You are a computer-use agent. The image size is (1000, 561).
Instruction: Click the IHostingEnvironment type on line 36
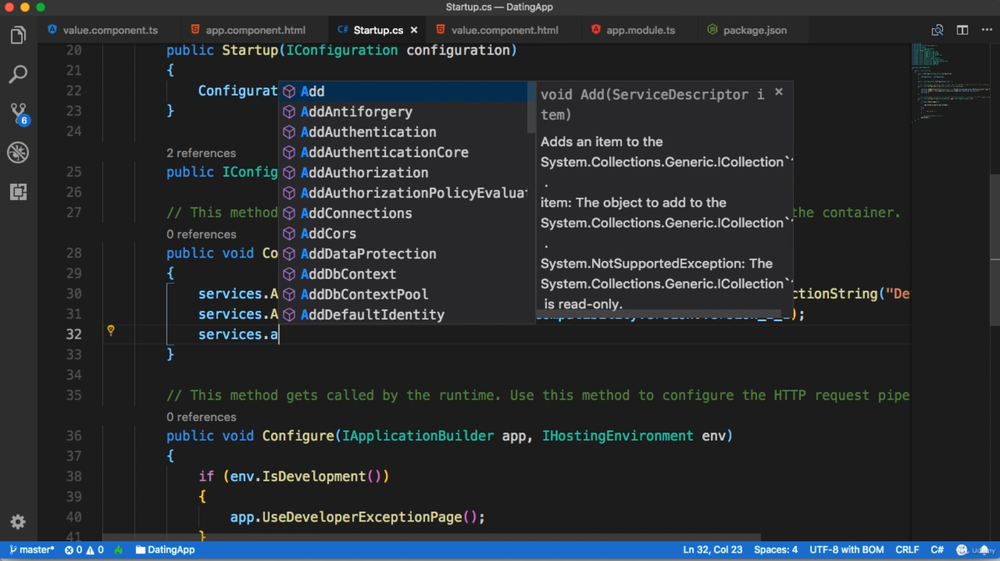617,436
